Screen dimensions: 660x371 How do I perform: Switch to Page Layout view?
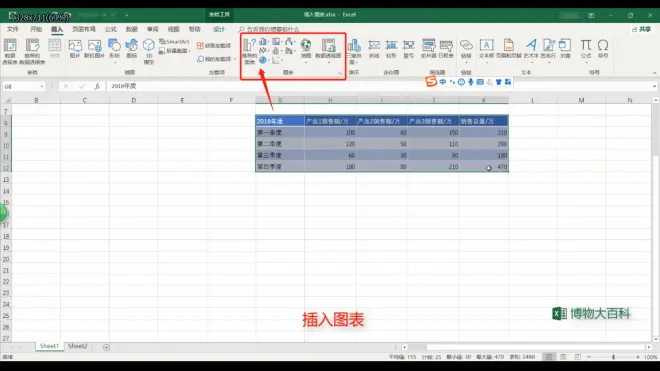pyautogui.click(x=563, y=357)
